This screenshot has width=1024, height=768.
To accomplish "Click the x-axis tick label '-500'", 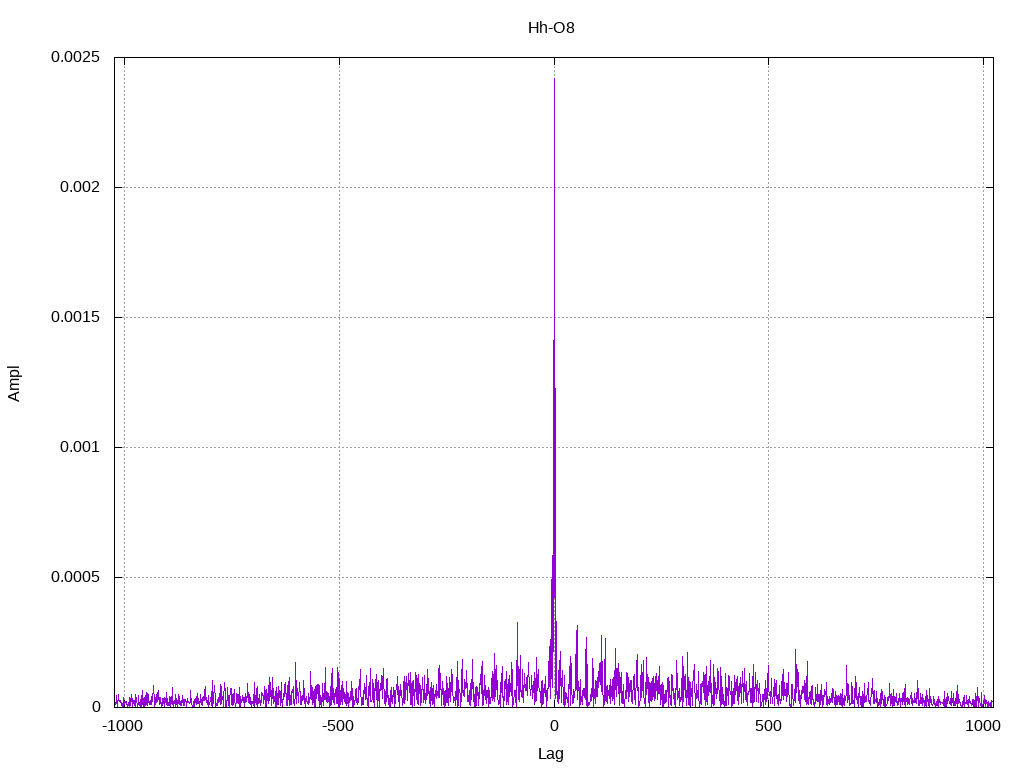I will (338, 726).
